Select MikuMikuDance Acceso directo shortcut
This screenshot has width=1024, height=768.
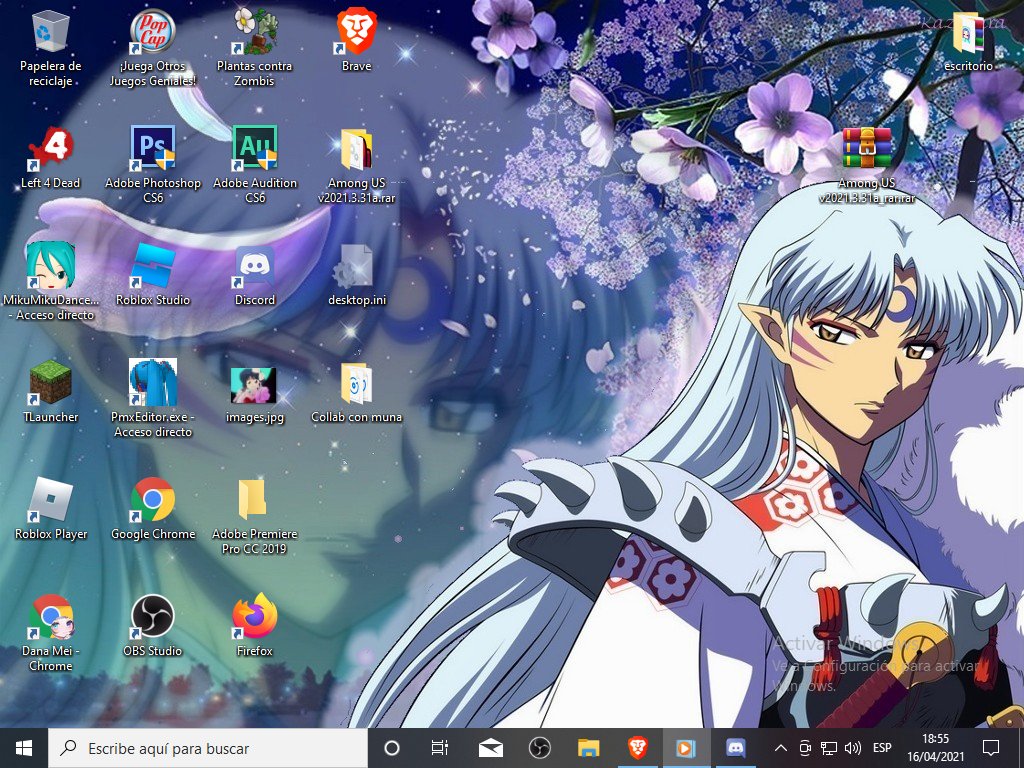(x=50, y=282)
